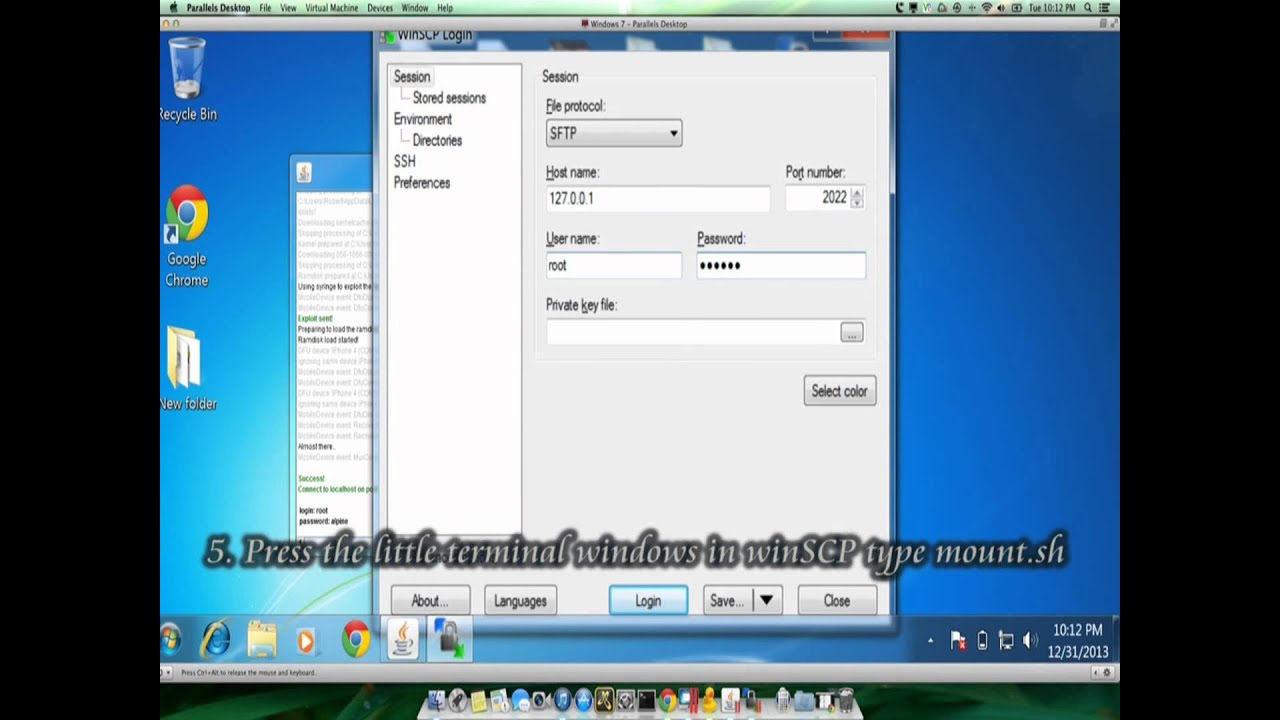Open the Finder icon in the macOS Dock
Screen dimensions: 1280x720
click(x=436, y=701)
